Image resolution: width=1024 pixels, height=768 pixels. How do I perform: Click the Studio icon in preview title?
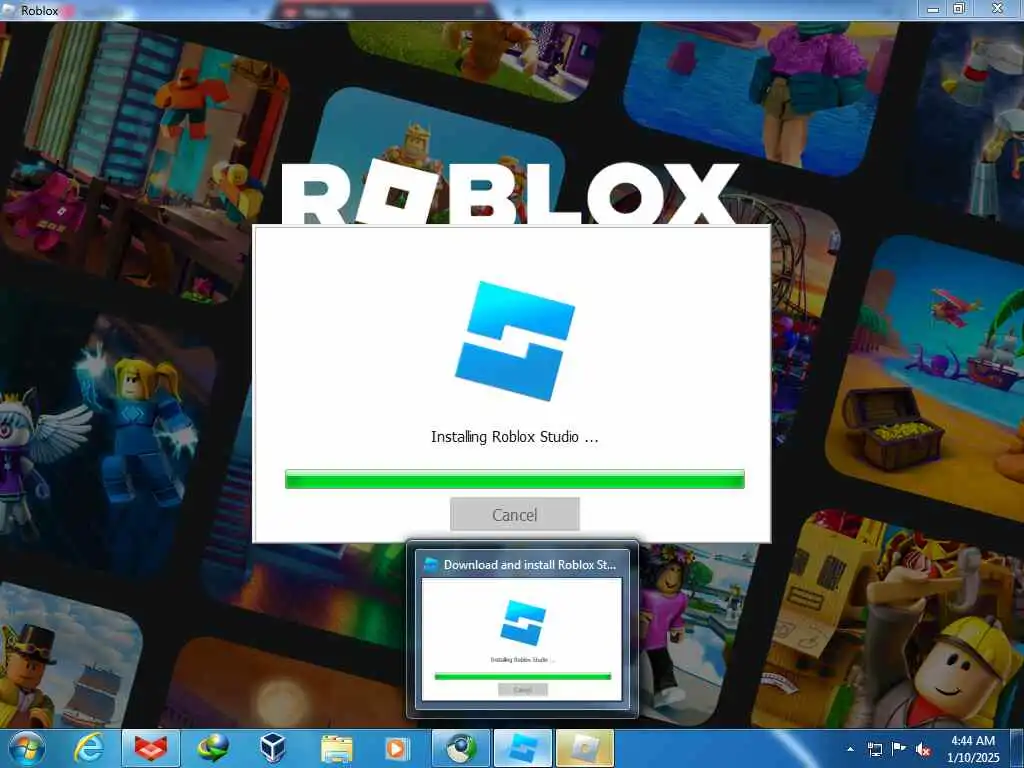pyautogui.click(x=430, y=564)
